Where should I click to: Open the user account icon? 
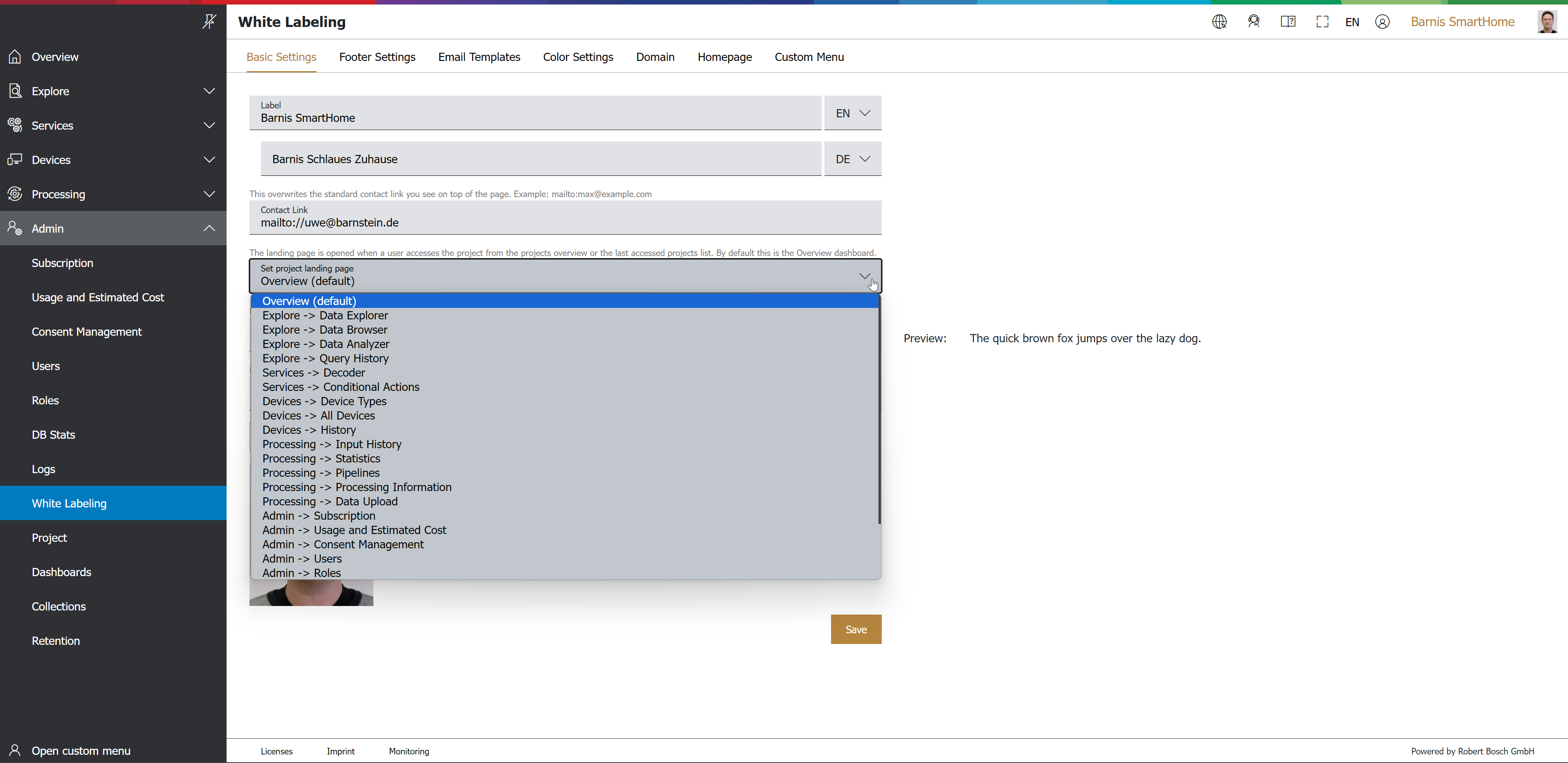[x=1382, y=22]
